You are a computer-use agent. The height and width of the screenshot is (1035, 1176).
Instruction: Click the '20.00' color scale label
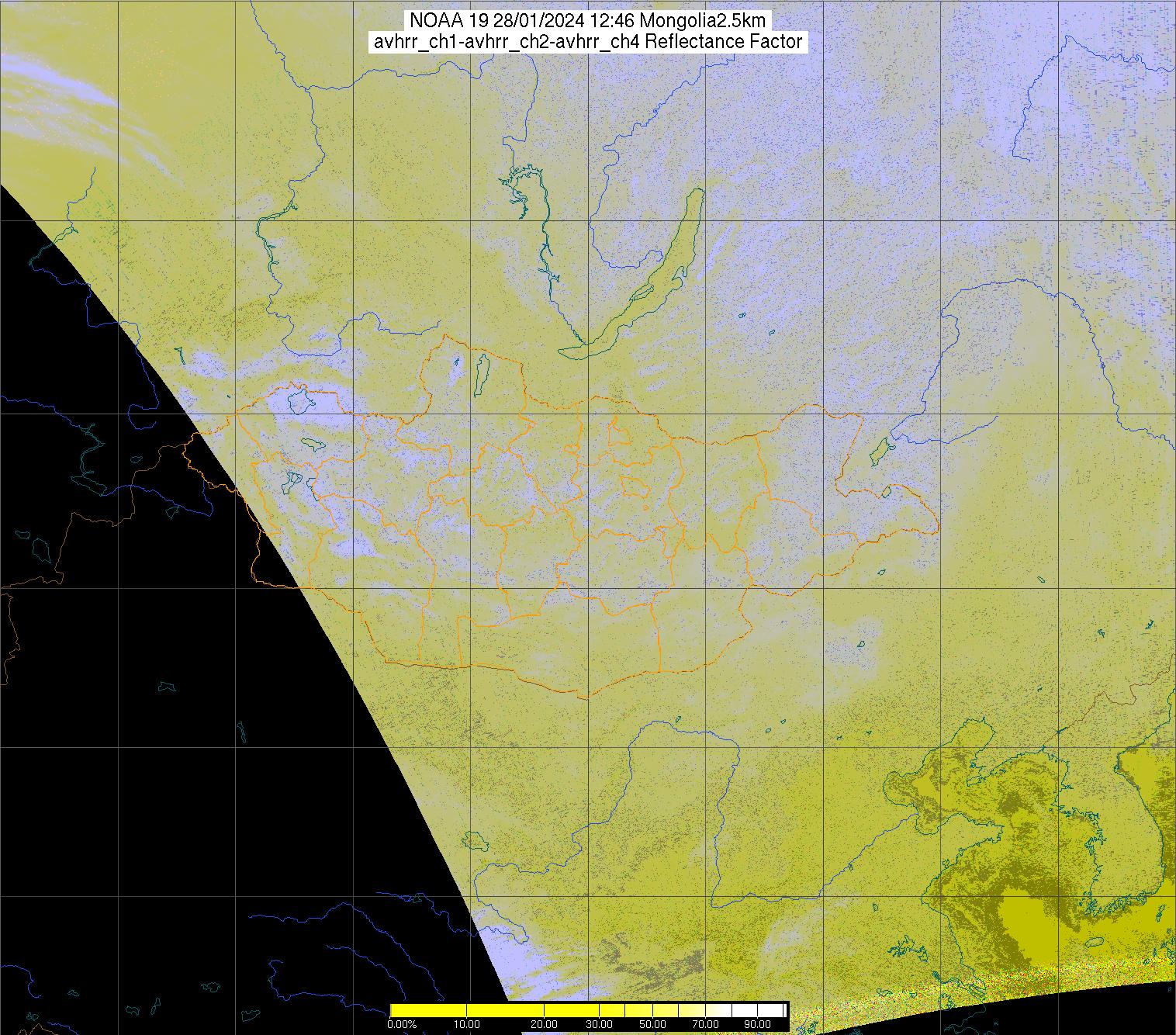[545, 1025]
